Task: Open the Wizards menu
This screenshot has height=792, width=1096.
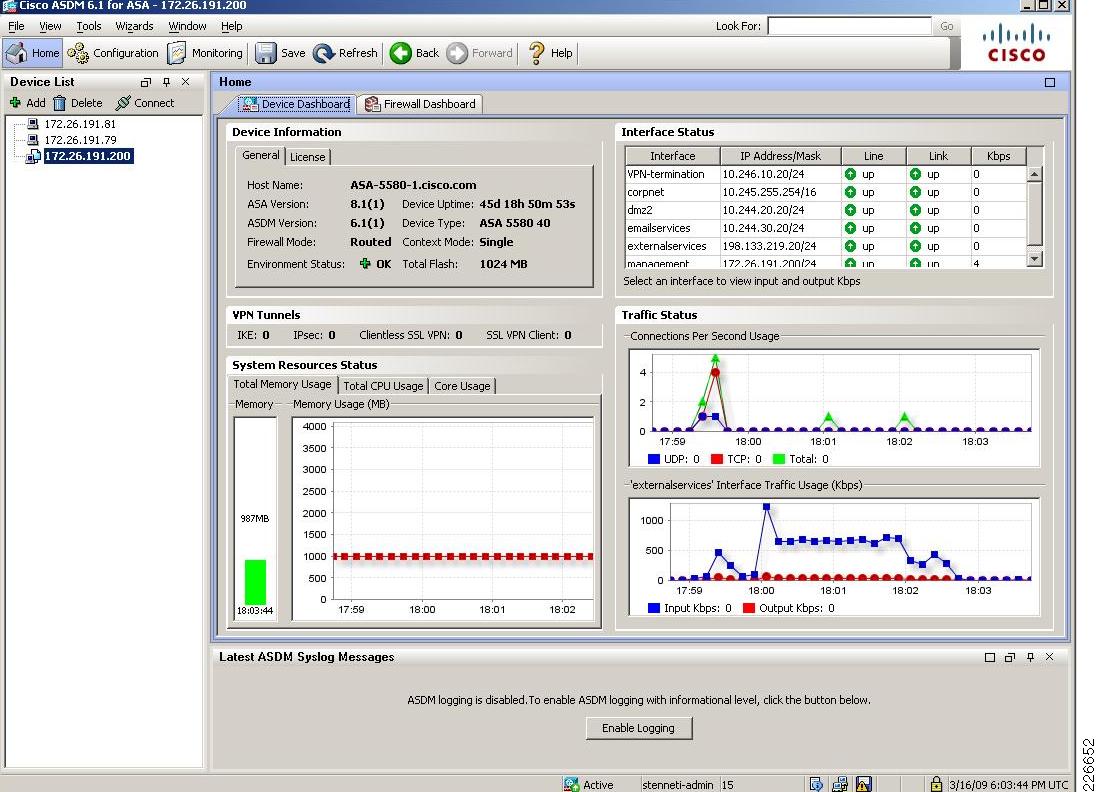Action: coord(134,26)
